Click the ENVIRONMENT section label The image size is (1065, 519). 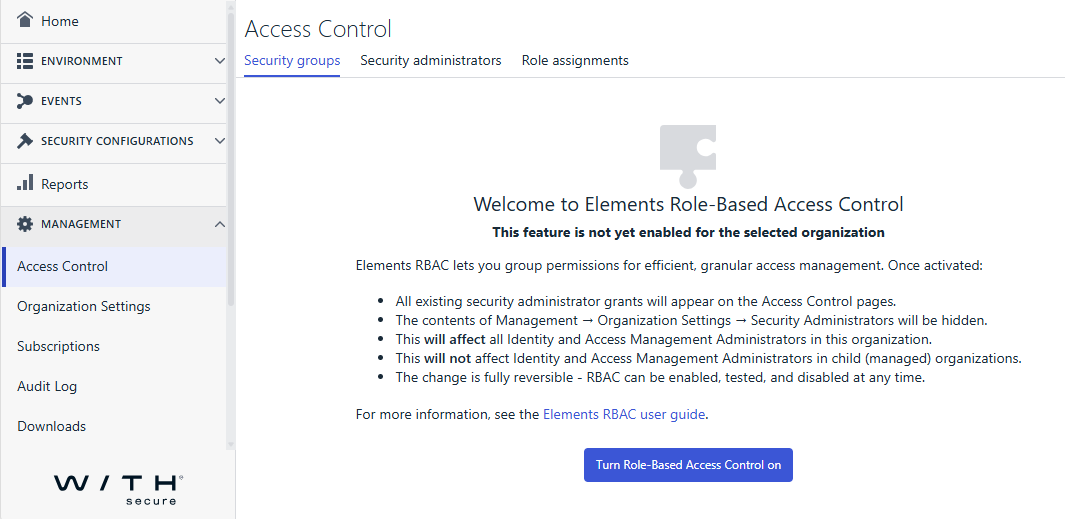[82, 61]
